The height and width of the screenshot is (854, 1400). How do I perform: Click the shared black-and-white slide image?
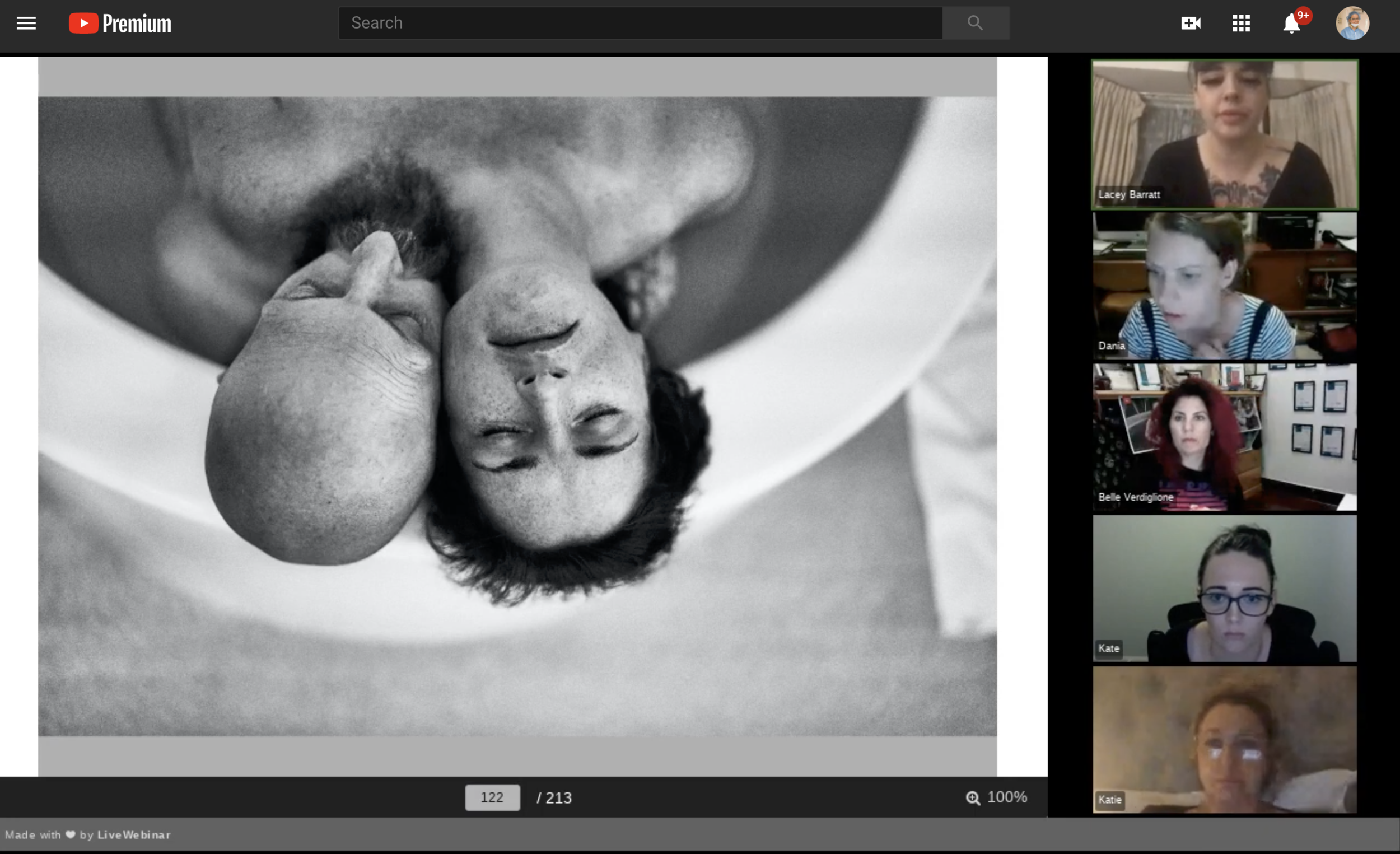(517, 416)
